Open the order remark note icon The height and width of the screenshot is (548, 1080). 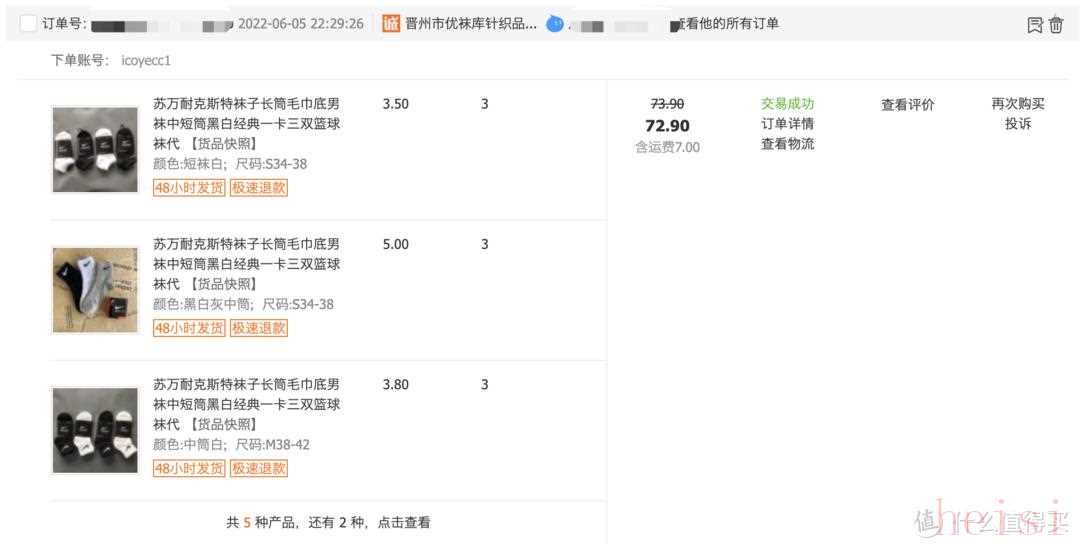click(x=1035, y=25)
